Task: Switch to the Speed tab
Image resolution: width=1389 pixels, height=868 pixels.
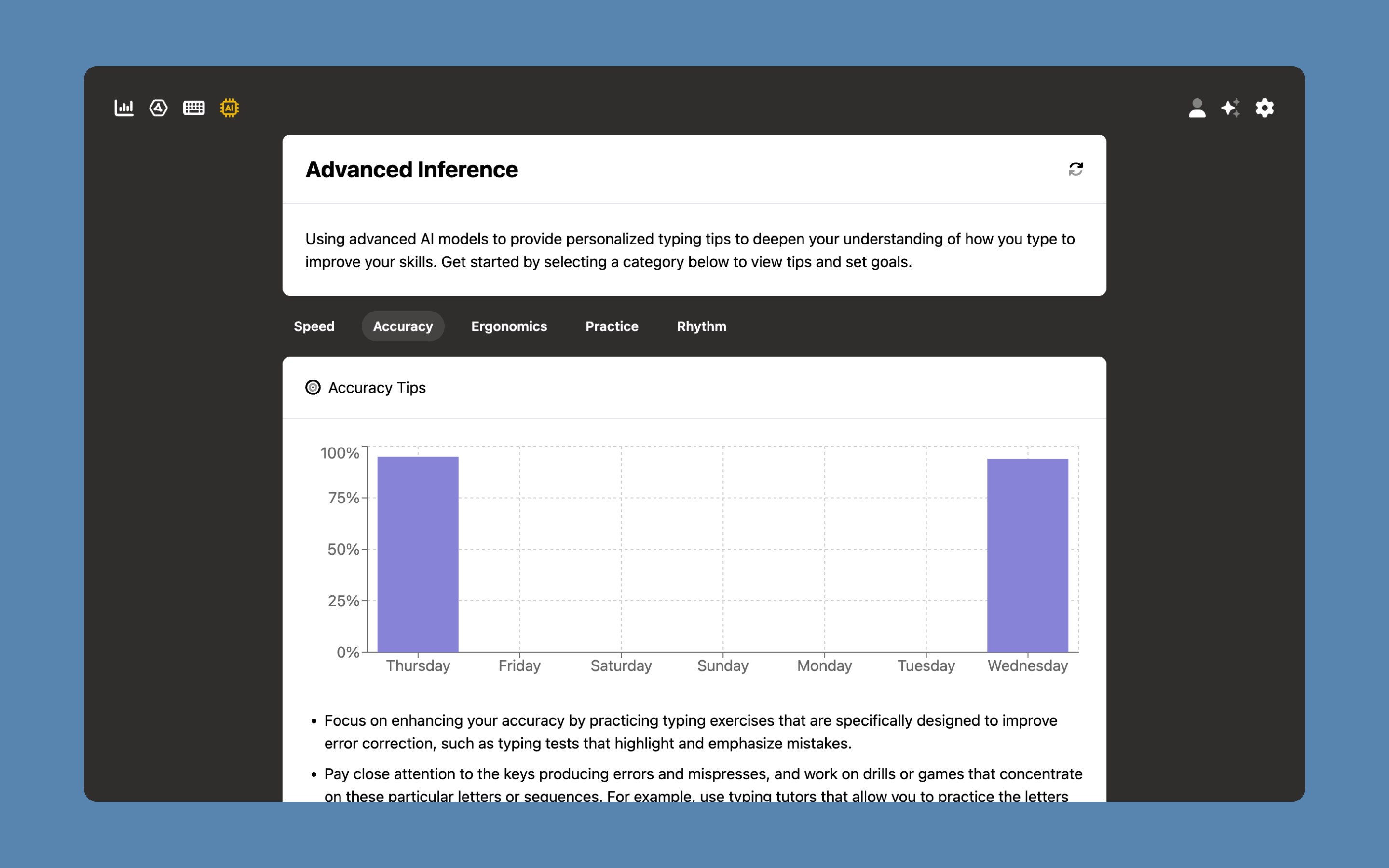Action: coord(314,326)
